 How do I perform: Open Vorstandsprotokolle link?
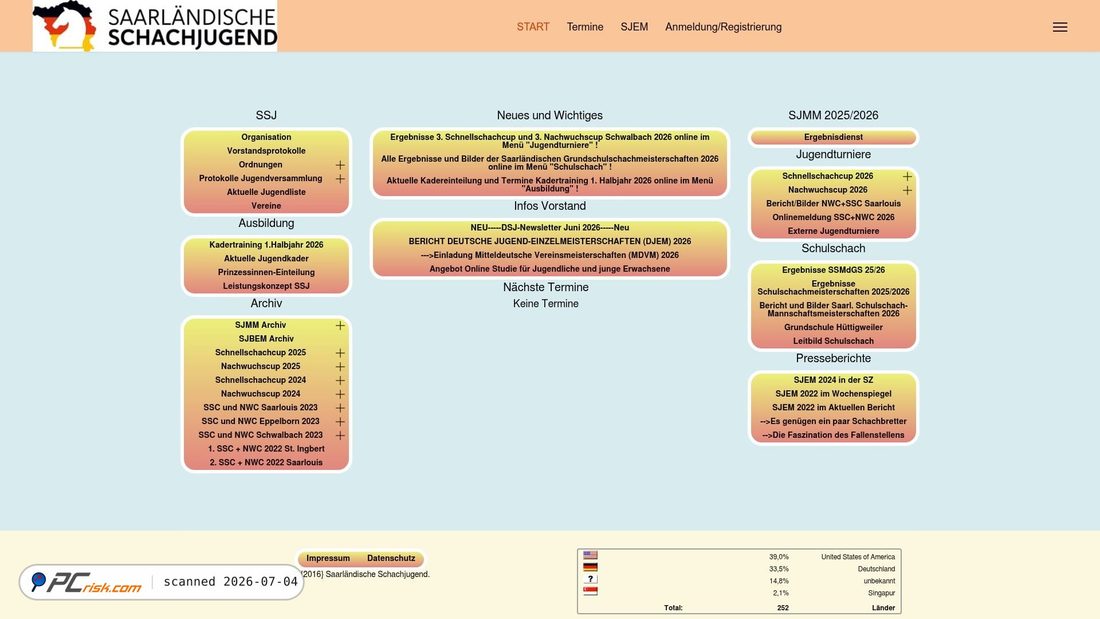coord(266,151)
